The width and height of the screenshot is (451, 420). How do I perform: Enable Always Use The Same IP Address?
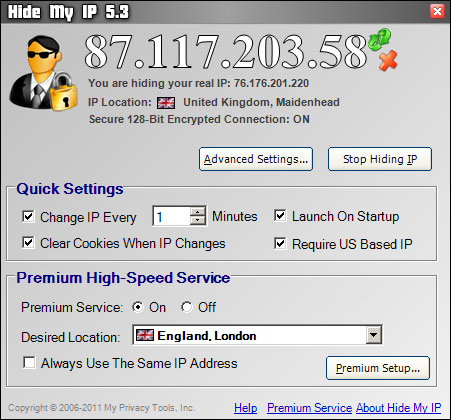(x=29, y=362)
